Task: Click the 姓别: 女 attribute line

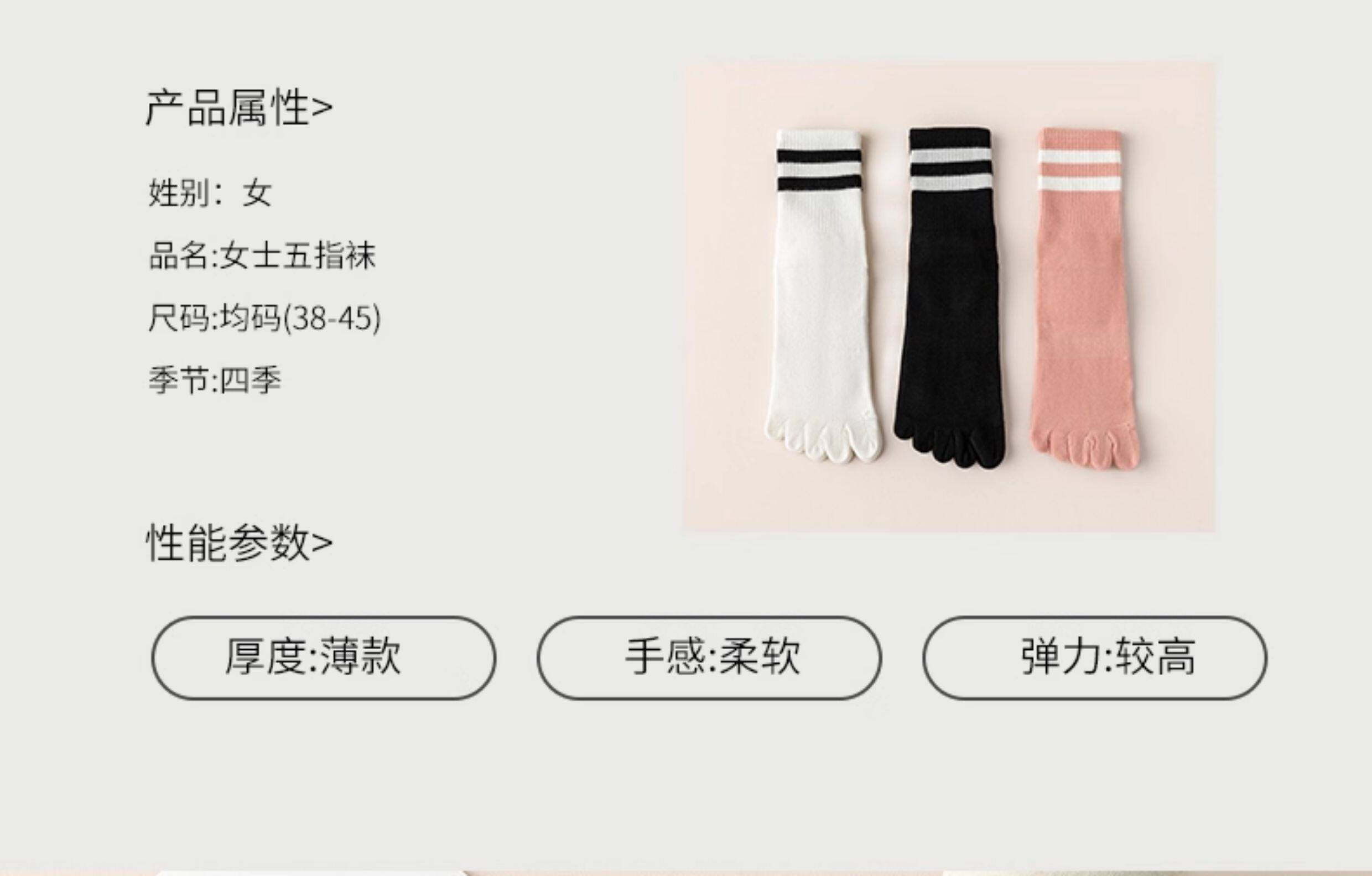Action: pos(210,192)
